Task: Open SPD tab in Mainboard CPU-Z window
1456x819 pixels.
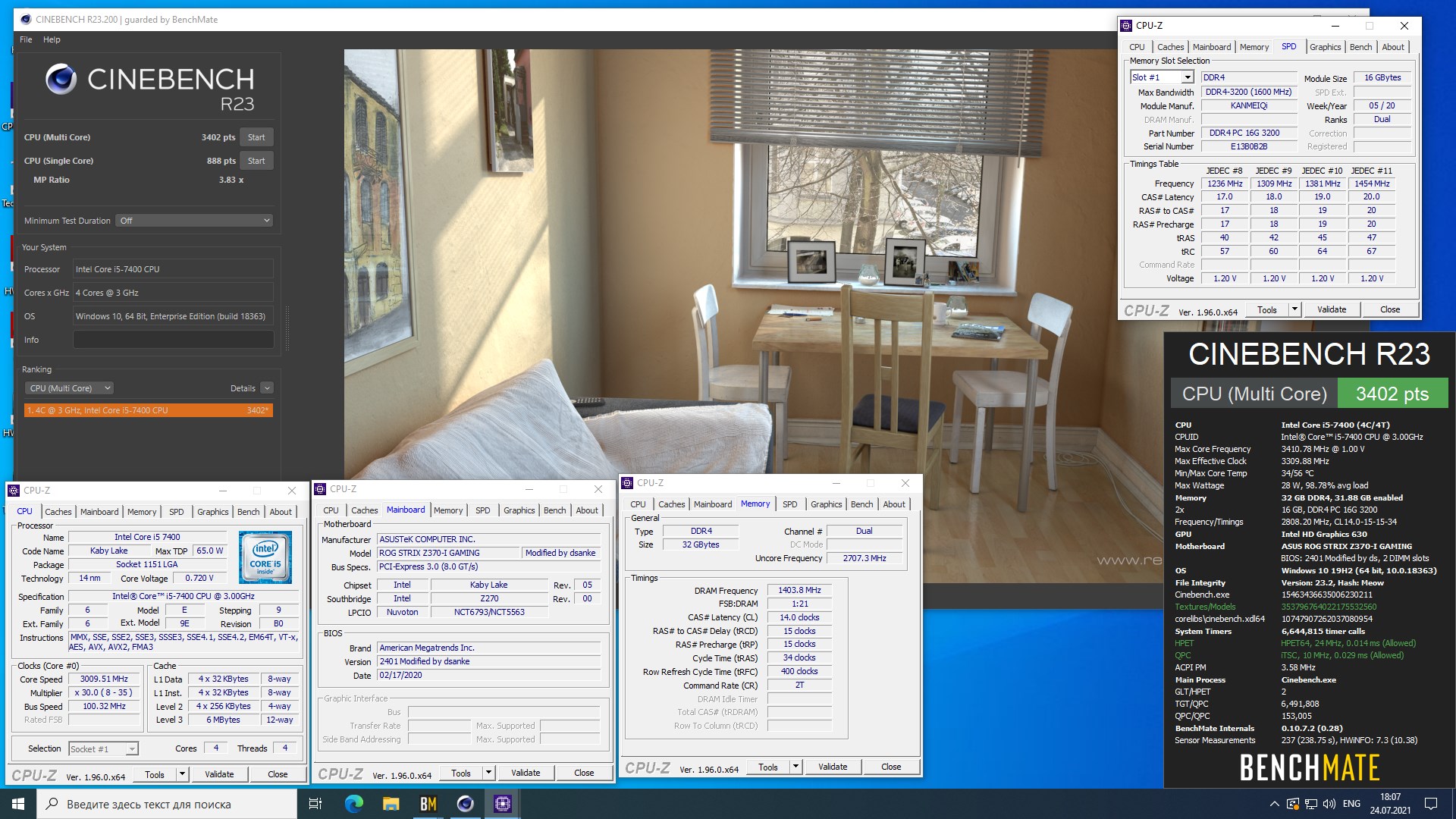Action: coord(482,510)
